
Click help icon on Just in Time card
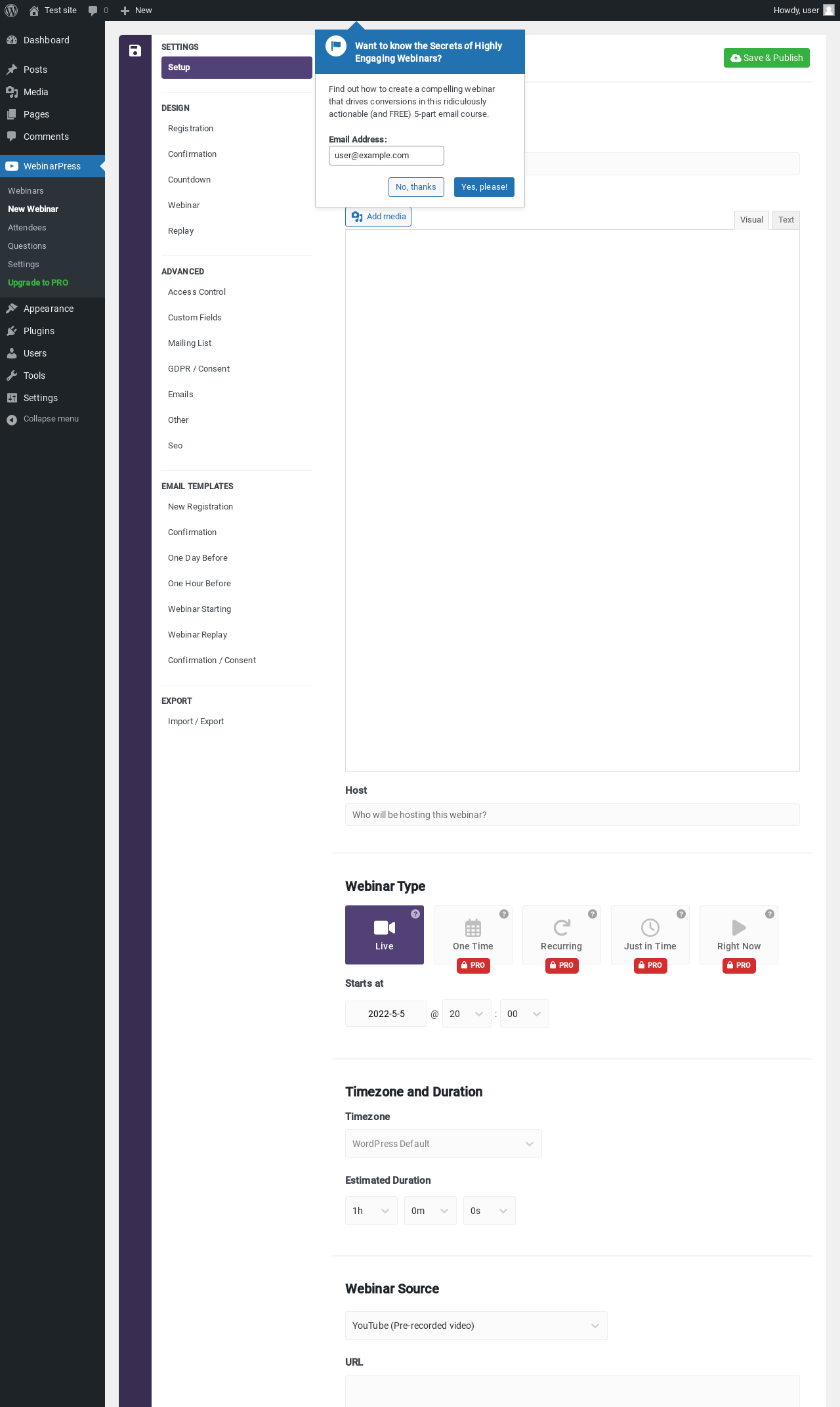[681, 914]
